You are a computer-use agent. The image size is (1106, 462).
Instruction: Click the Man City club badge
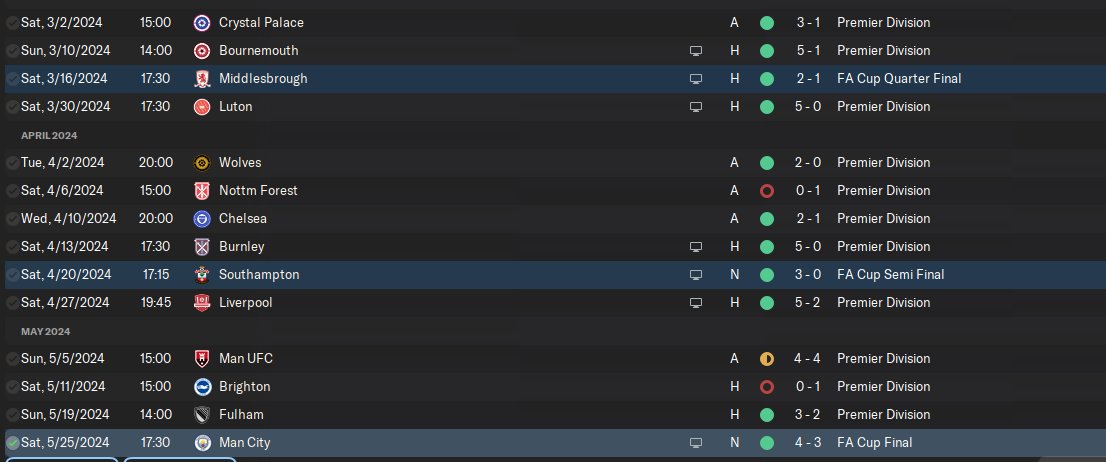point(202,443)
